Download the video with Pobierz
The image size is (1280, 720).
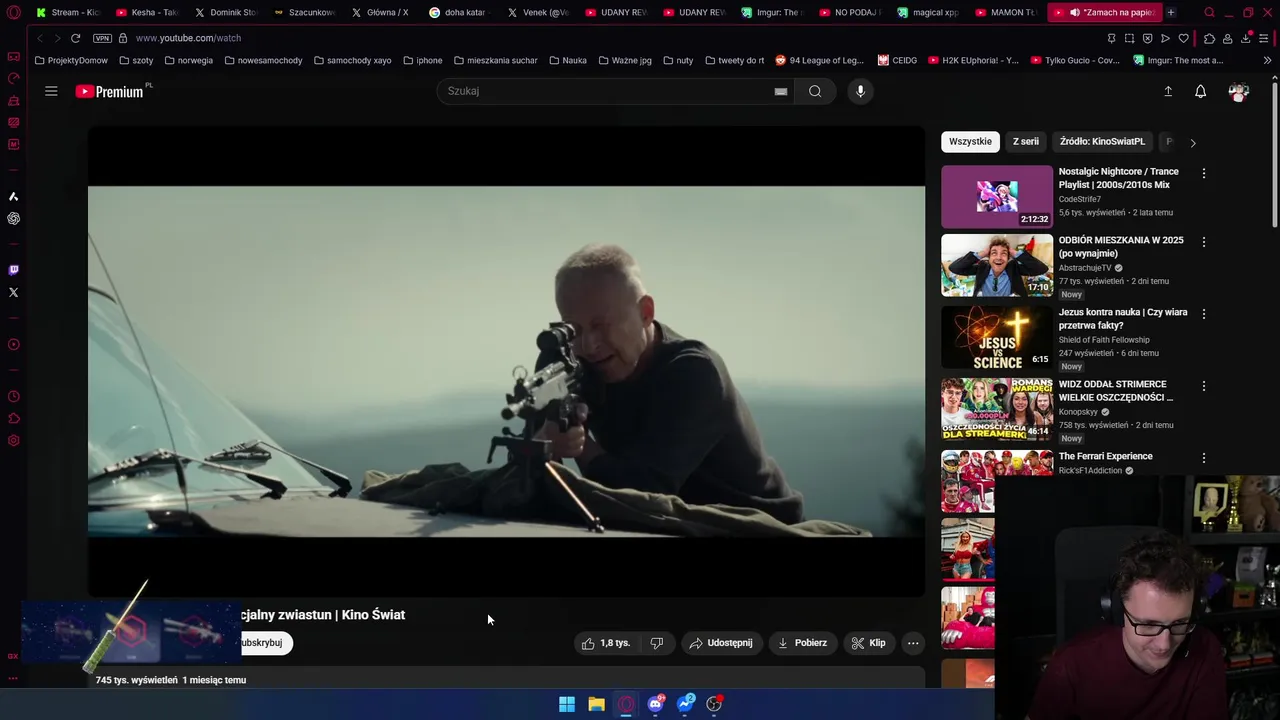coord(802,643)
